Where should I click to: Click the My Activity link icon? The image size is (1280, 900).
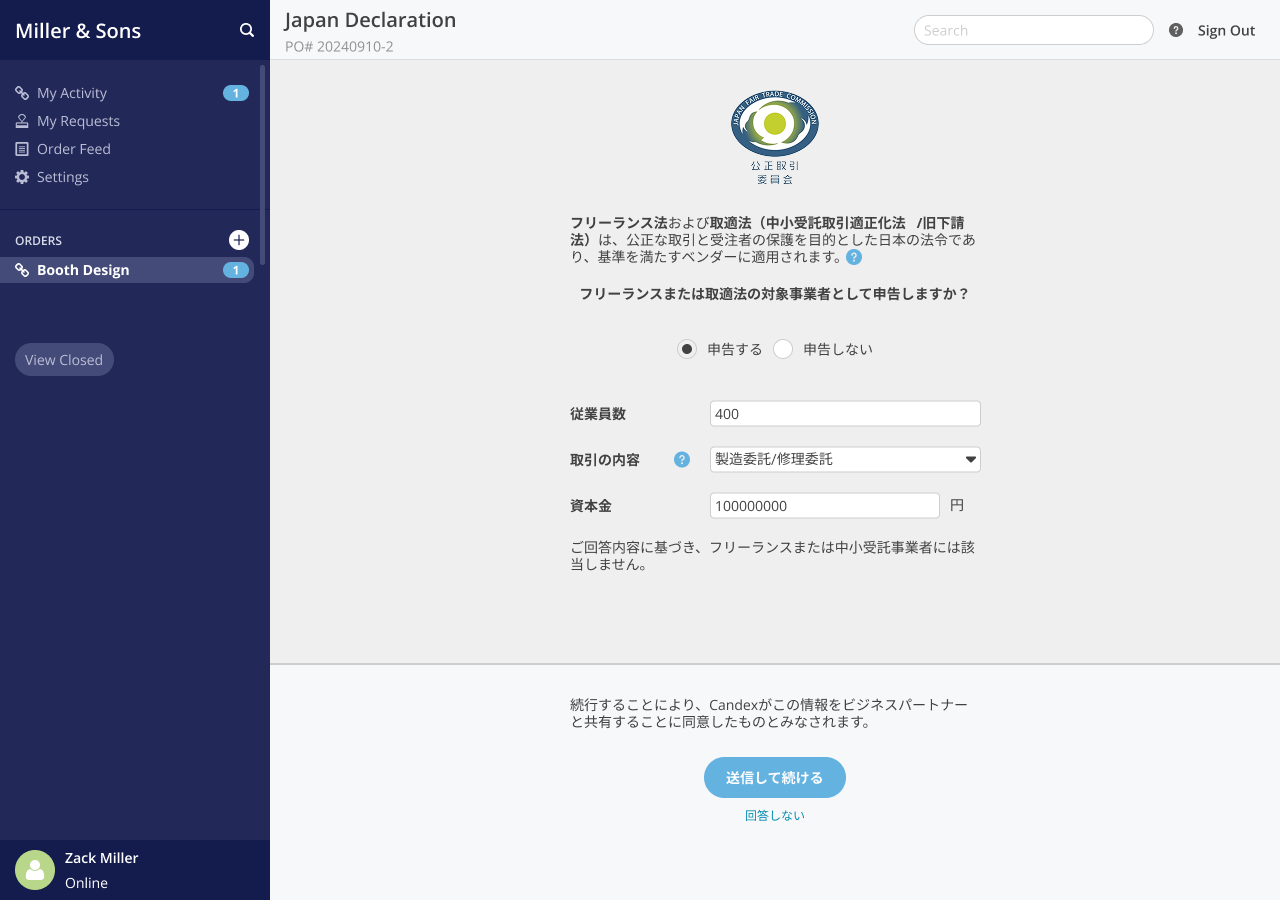click(x=22, y=93)
